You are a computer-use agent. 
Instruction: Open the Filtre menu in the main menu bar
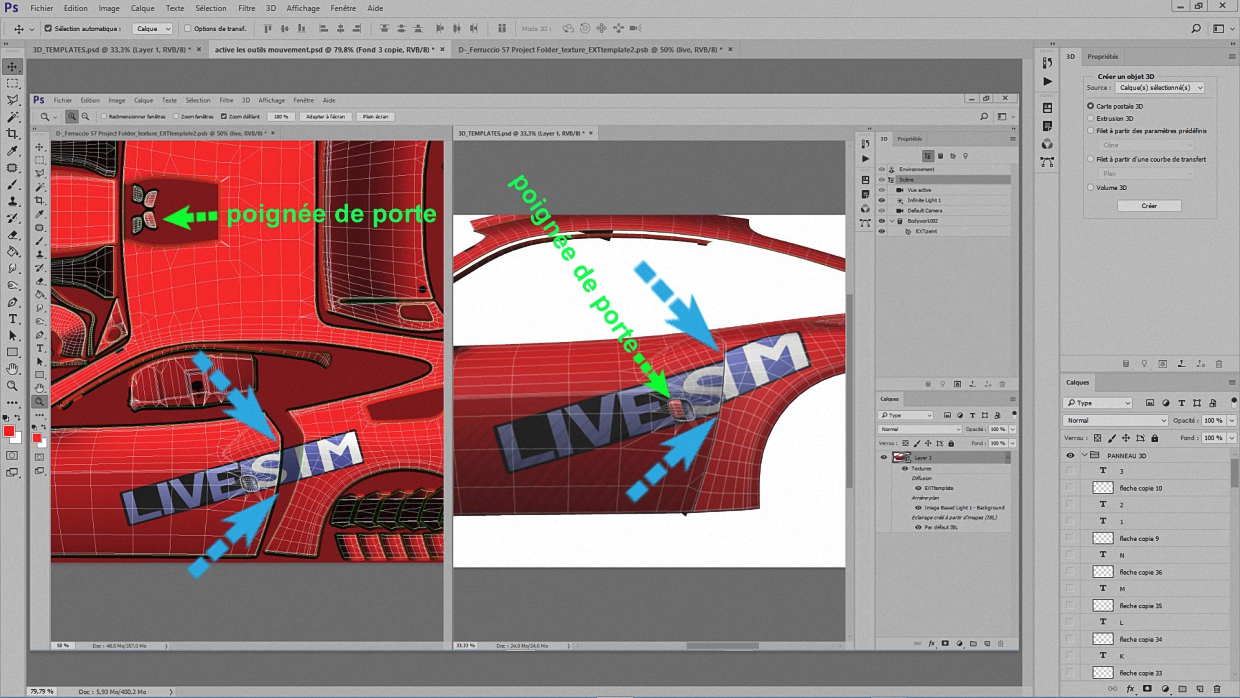(247, 8)
